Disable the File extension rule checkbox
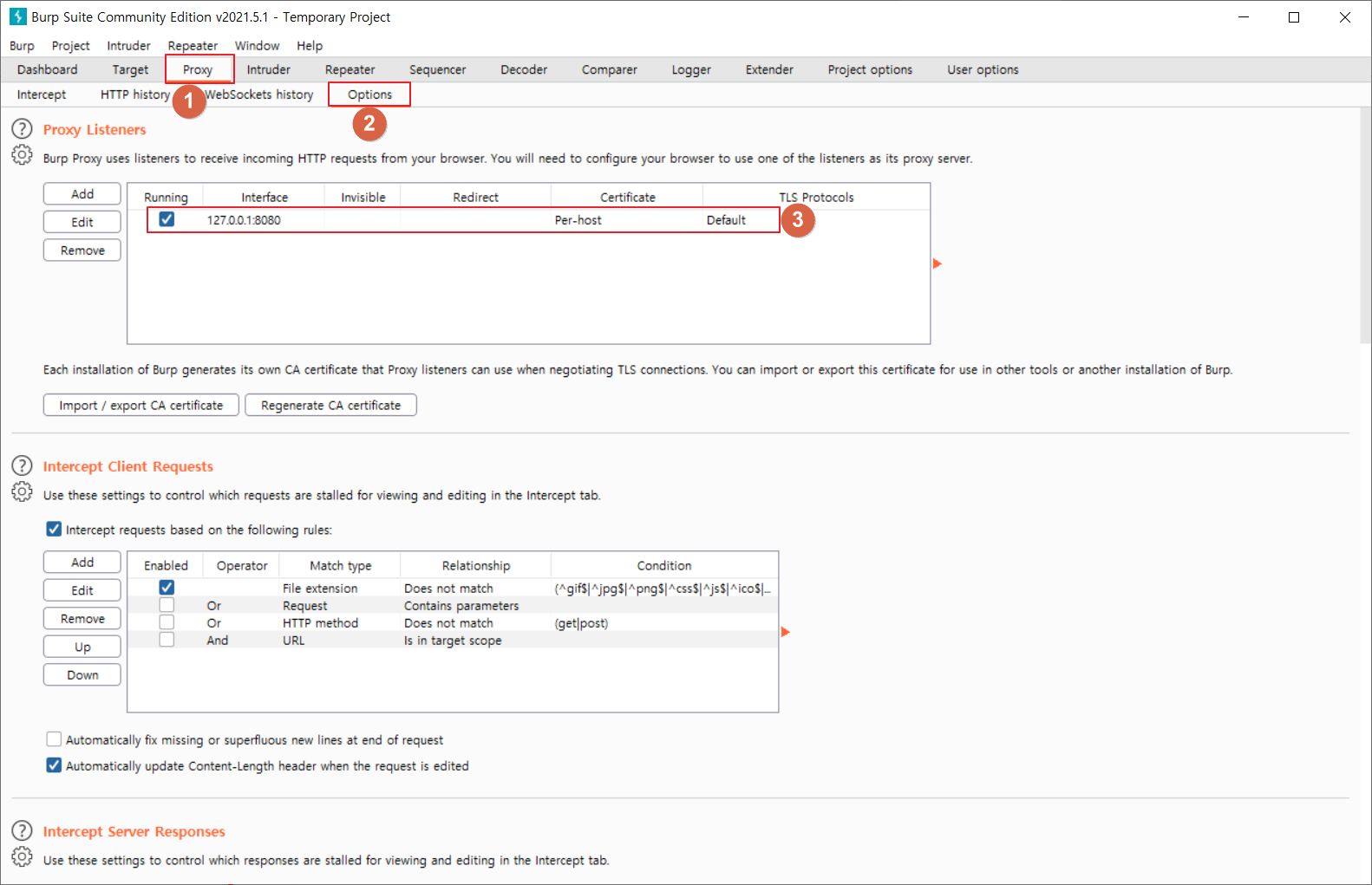 click(x=167, y=588)
